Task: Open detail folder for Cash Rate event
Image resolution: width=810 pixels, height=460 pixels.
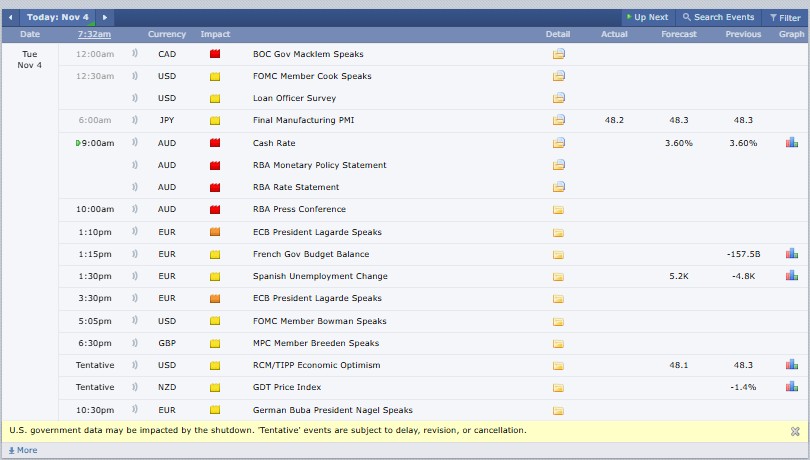Action: tap(558, 143)
